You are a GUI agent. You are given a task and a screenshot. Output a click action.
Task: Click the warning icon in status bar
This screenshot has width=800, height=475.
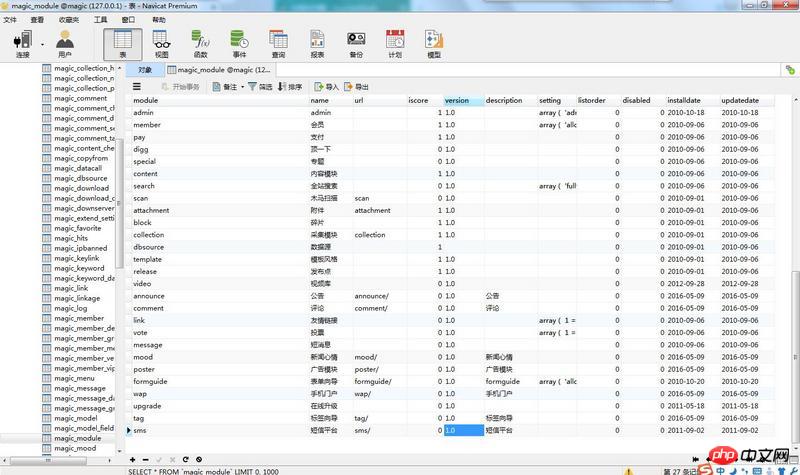[629, 471]
